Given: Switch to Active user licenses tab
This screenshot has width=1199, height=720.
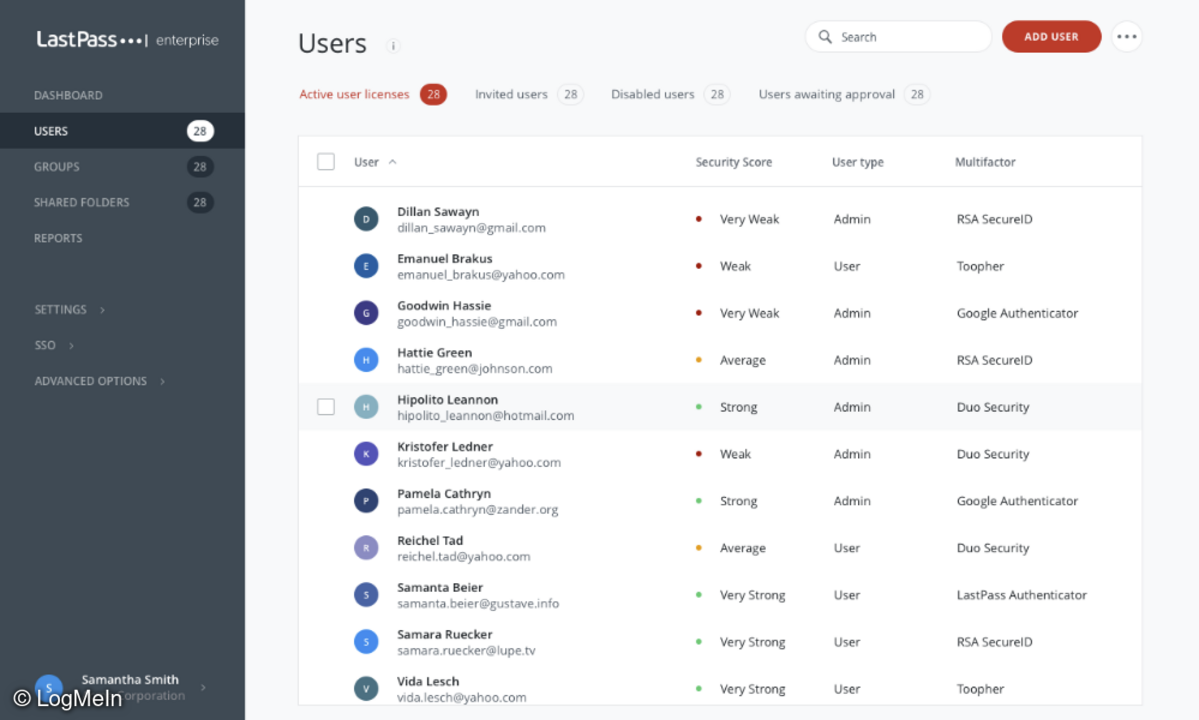Looking at the screenshot, I should coord(354,94).
